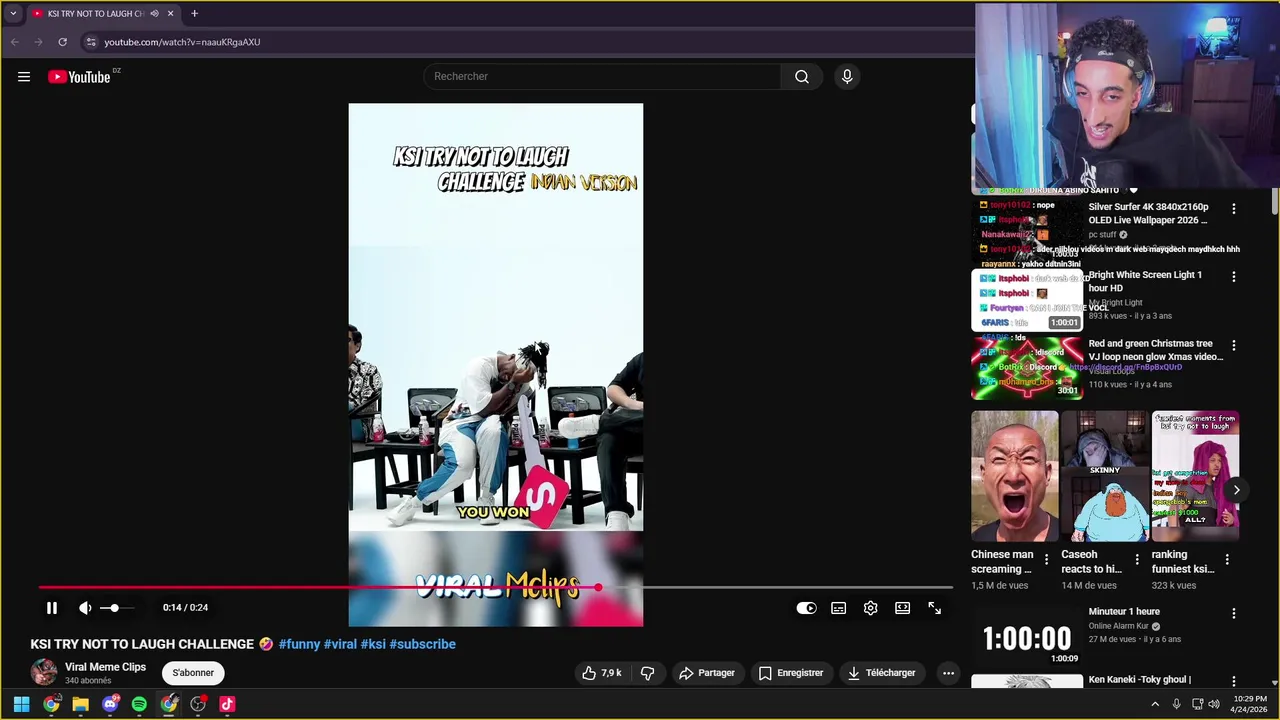Go back with the browser back arrow
Image resolution: width=1280 pixels, height=720 pixels.
pyautogui.click(x=14, y=42)
